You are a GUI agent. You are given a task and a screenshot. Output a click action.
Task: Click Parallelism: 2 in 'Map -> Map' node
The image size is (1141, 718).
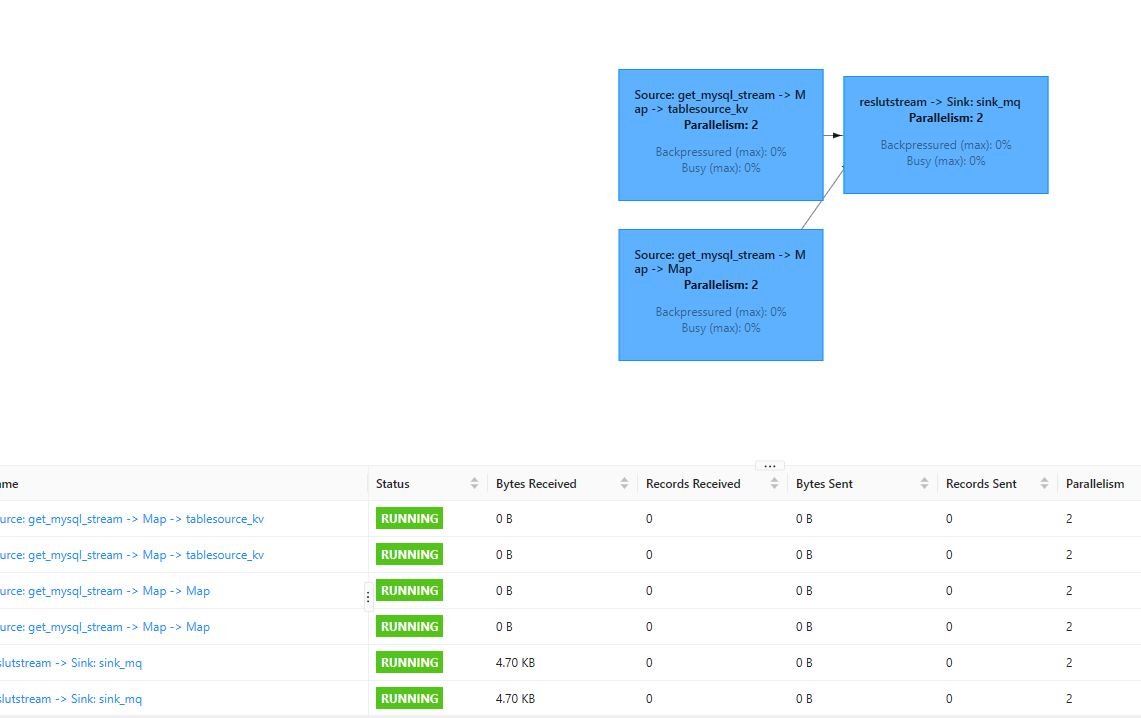(x=720, y=285)
